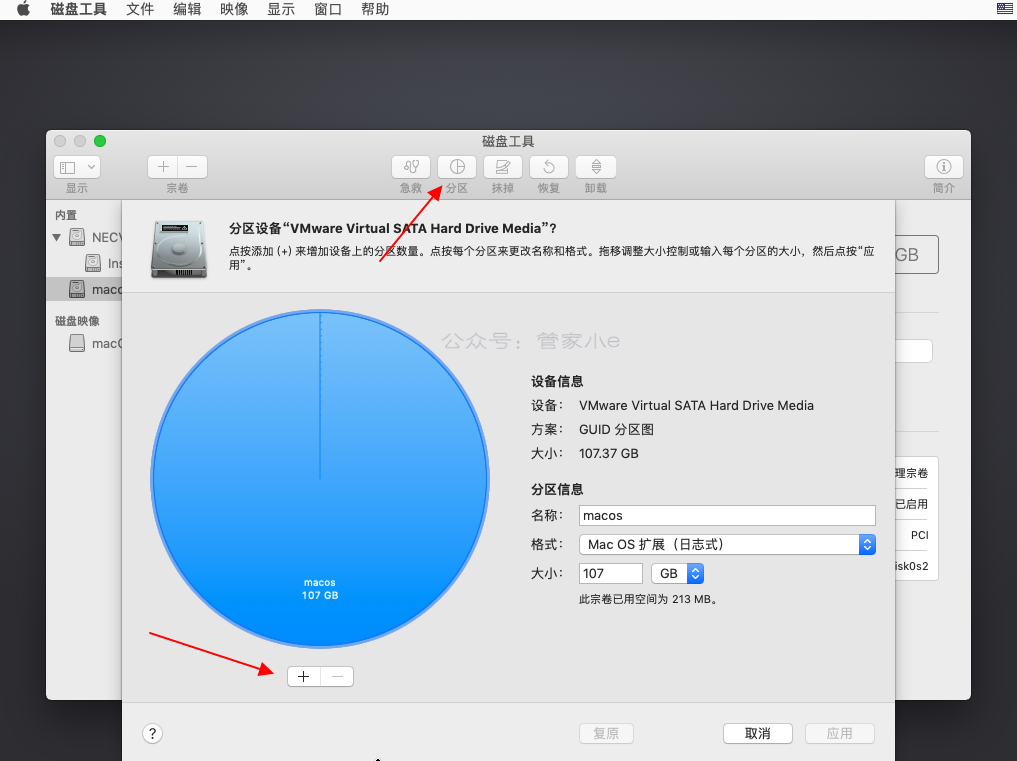Screen dimensions: 1017x761
Task: Click the partition name field macos
Action: pos(727,516)
